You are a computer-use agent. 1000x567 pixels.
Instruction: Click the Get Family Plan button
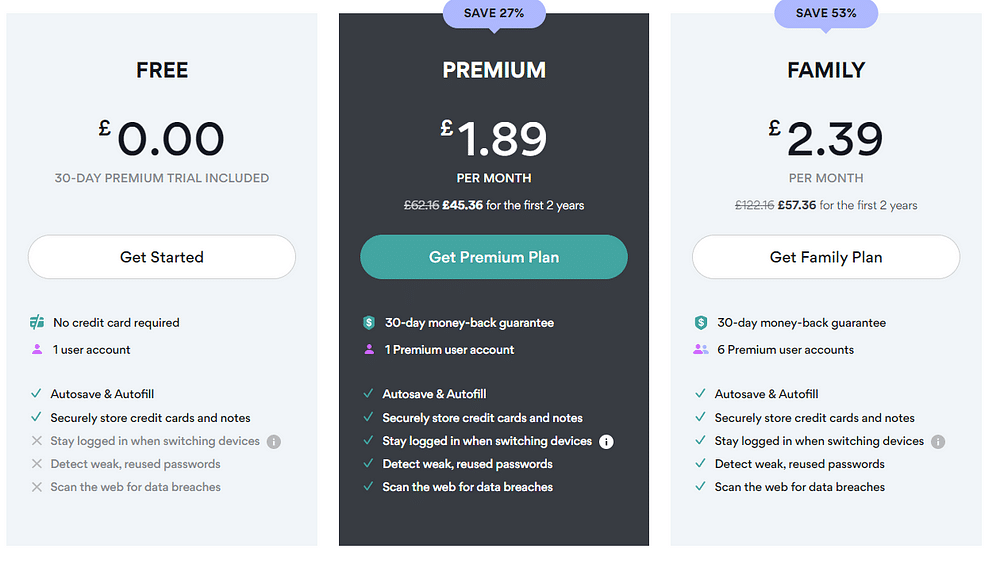(x=826, y=257)
